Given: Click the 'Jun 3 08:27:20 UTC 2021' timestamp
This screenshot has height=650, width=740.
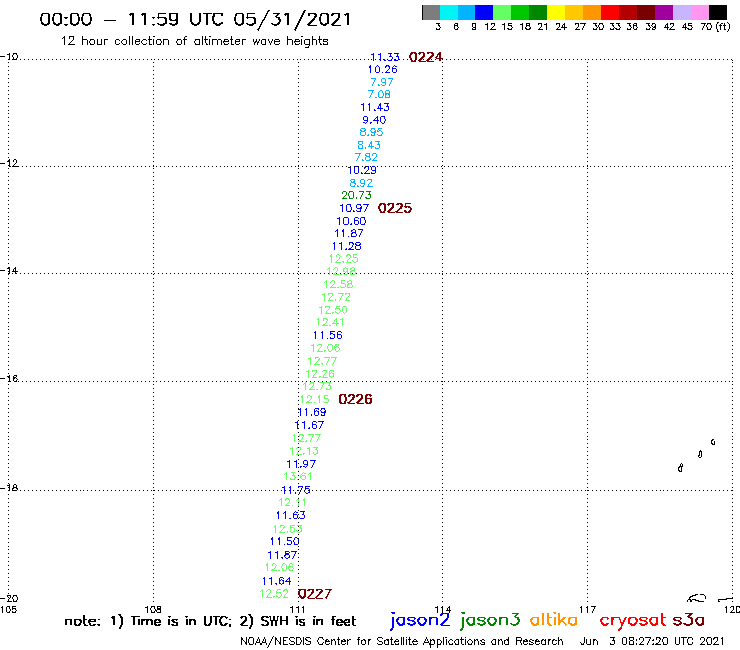Looking at the screenshot, I should tap(651, 641).
